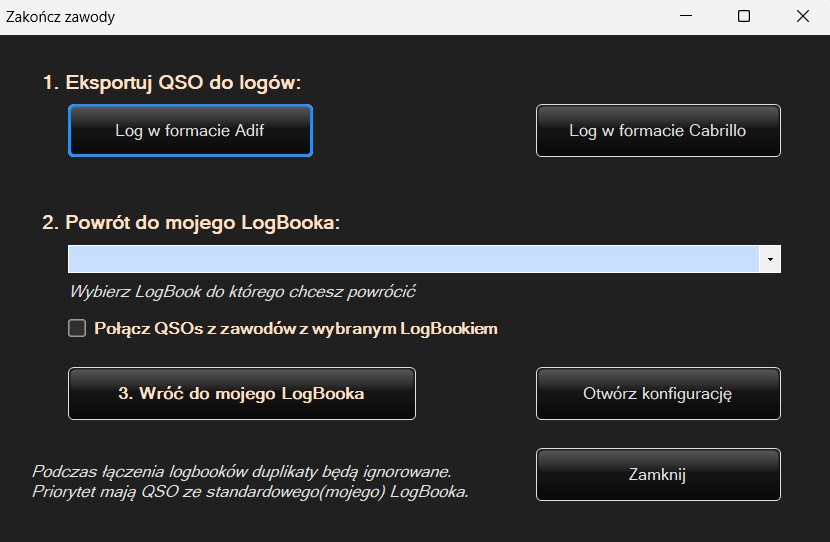Close the dialog with the X icon
This screenshot has width=830, height=542.
[802, 16]
